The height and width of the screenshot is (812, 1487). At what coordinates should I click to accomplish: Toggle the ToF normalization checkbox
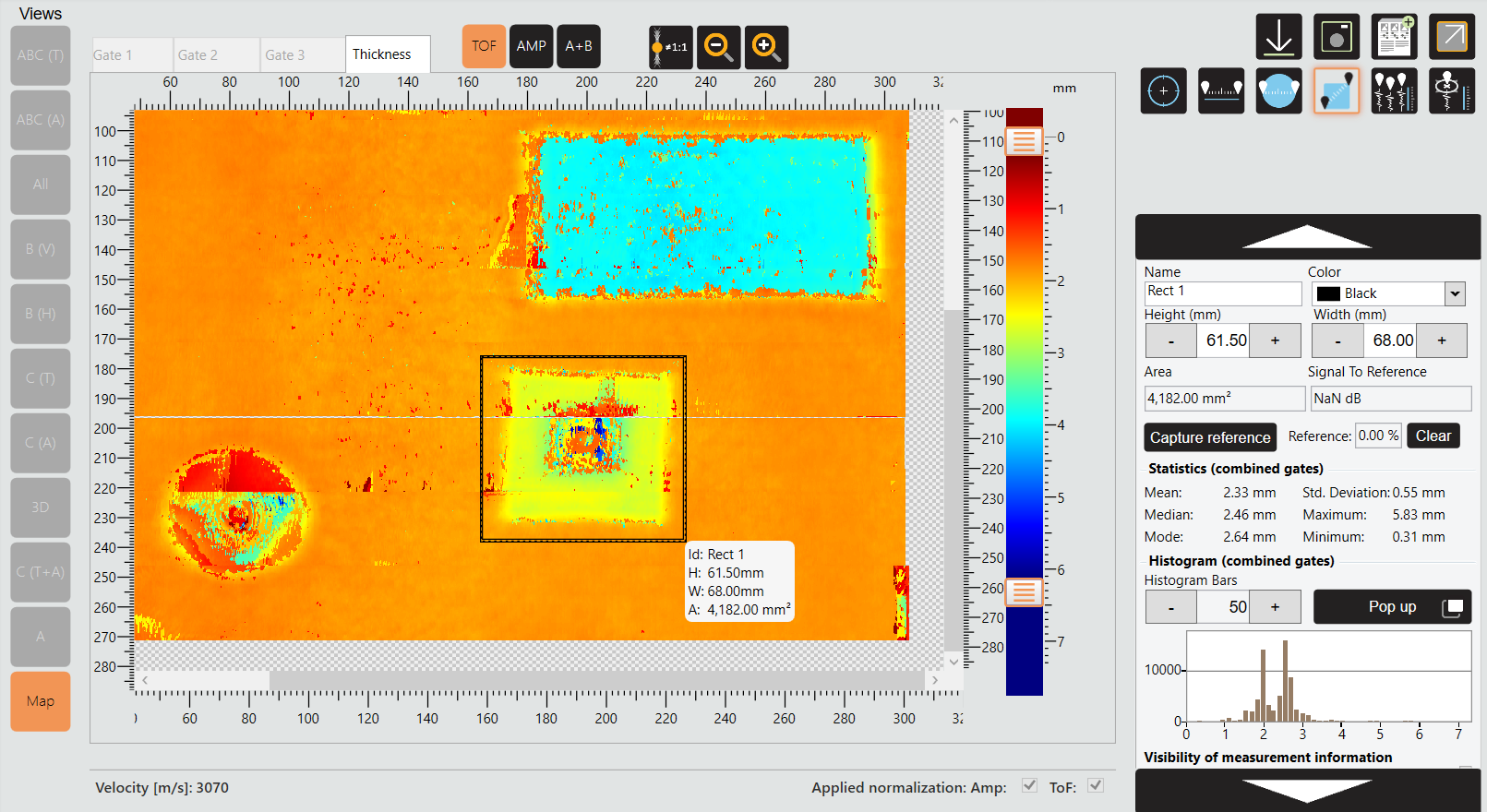click(x=1095, y=785)
